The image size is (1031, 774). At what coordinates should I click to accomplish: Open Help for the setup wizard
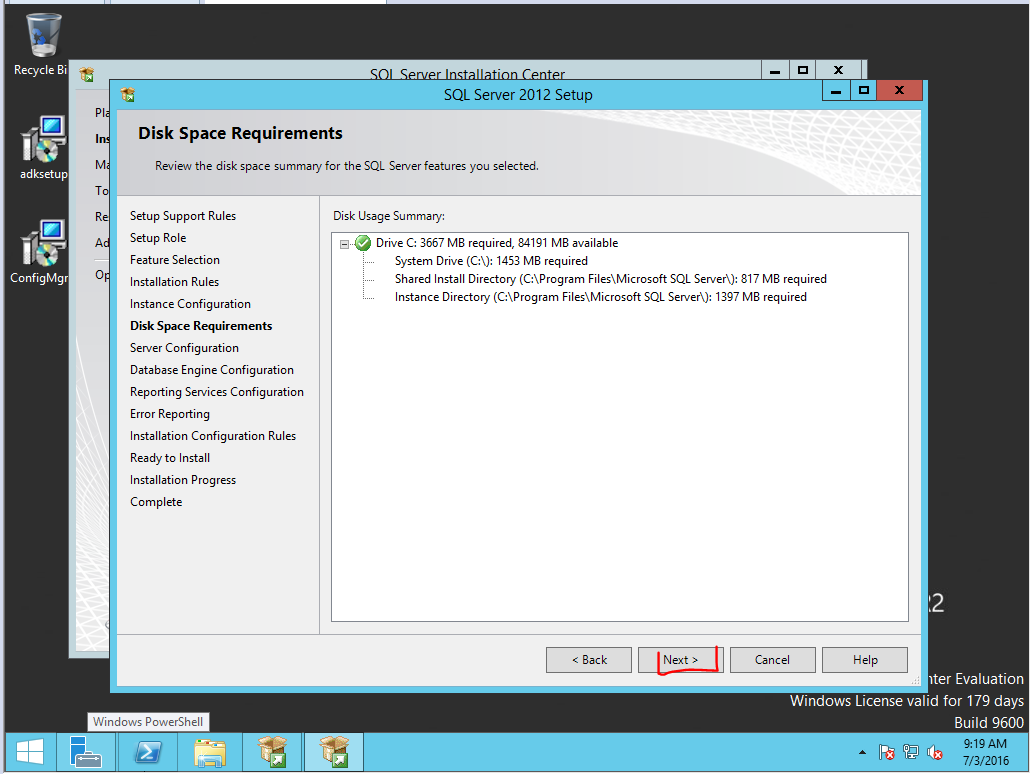click(865, 660)
